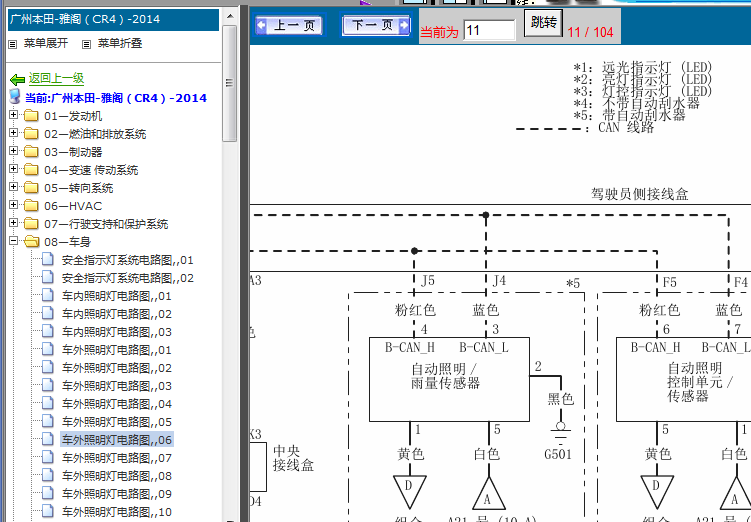The image size is (751, 522).
Task: Open 车外照明灯电路图,,09
Action: 116,494
